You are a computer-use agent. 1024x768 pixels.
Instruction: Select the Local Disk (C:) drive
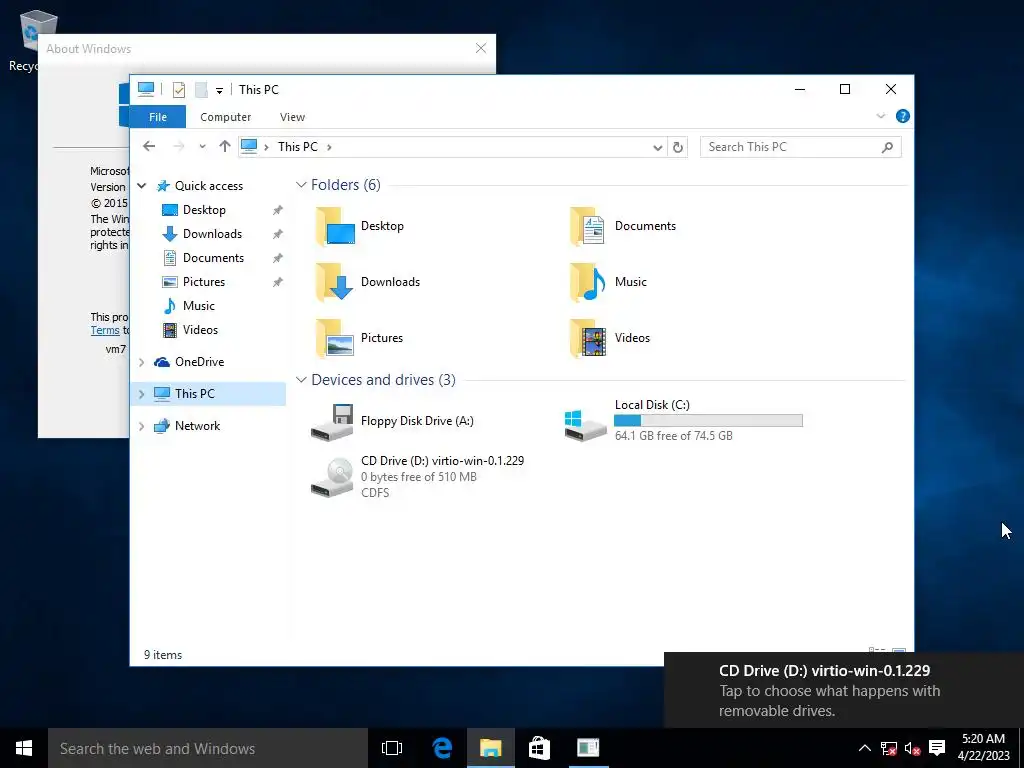point(683,421)
